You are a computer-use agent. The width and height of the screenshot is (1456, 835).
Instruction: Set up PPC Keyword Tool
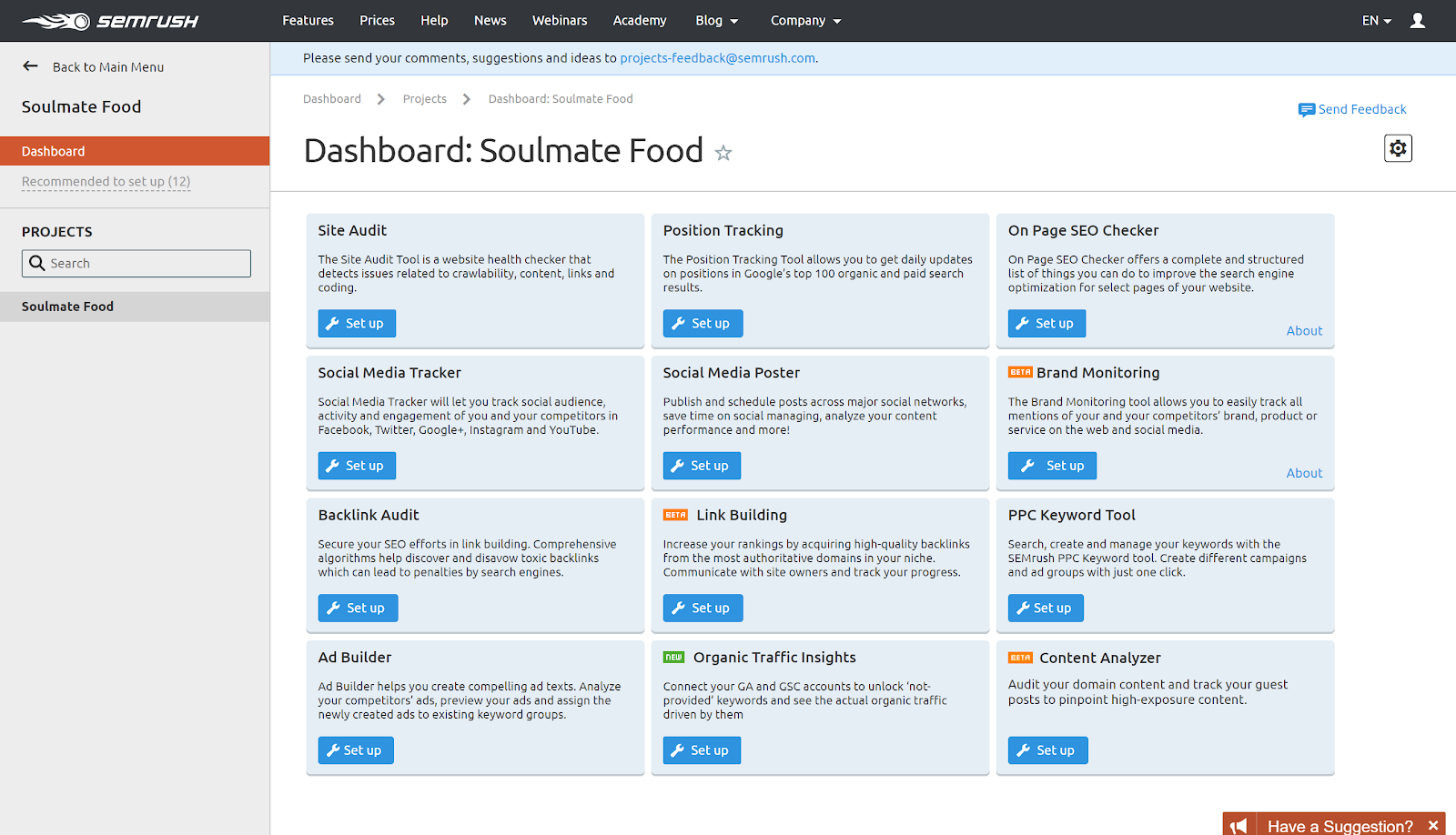pyautogui.click(x=1046, y=608)
